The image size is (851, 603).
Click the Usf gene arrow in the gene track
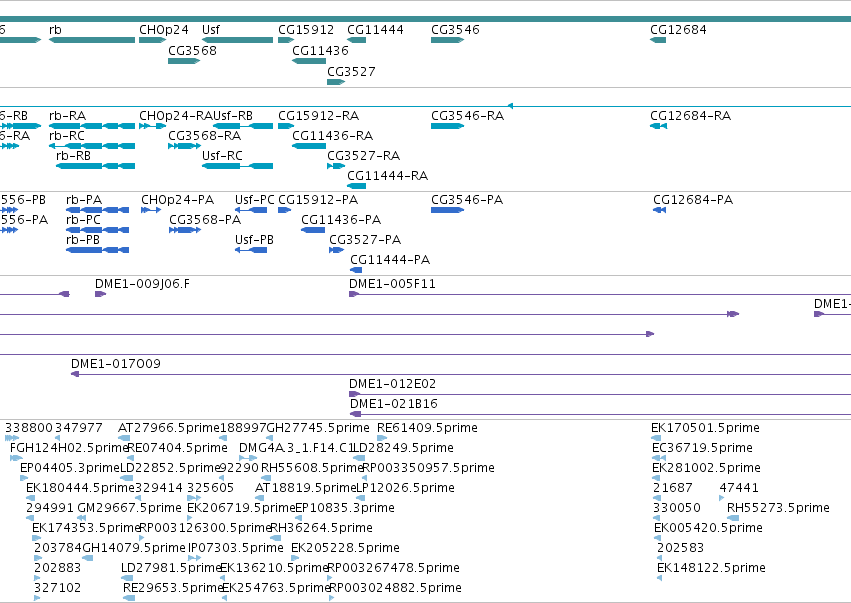tap(237, 40)
